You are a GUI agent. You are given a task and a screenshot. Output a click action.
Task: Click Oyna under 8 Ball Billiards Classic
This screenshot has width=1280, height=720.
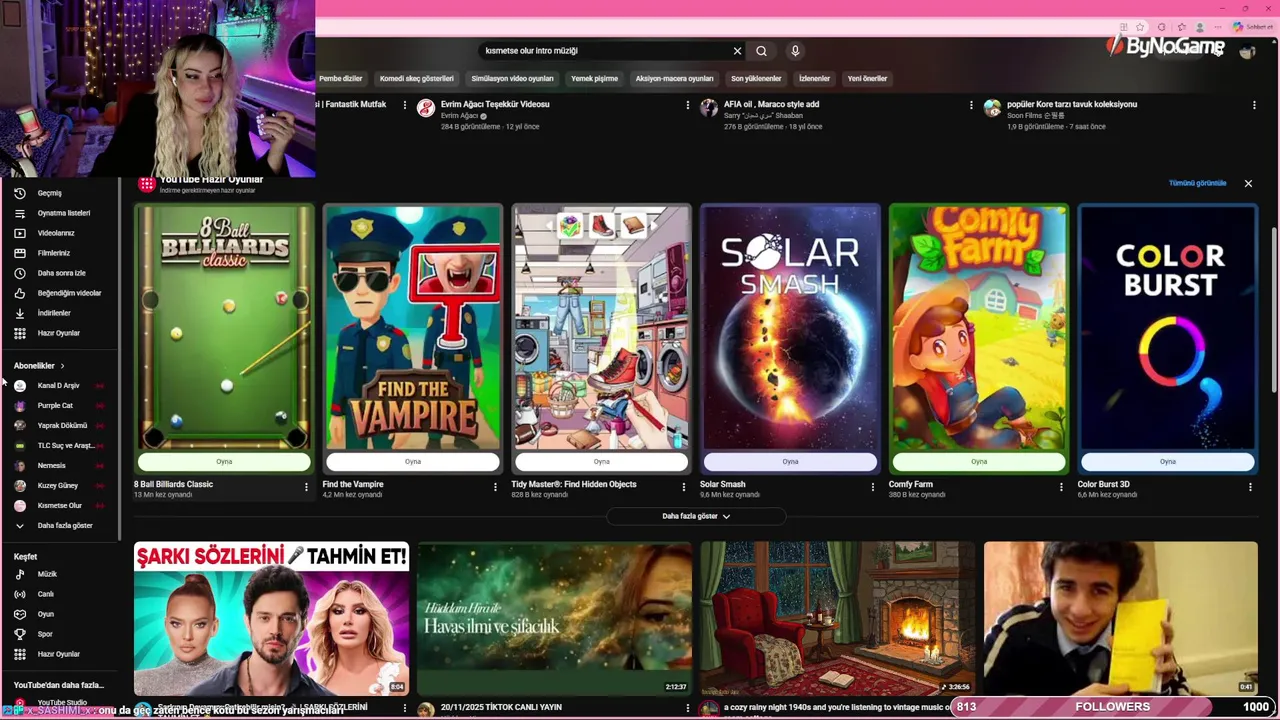point(224,462)
